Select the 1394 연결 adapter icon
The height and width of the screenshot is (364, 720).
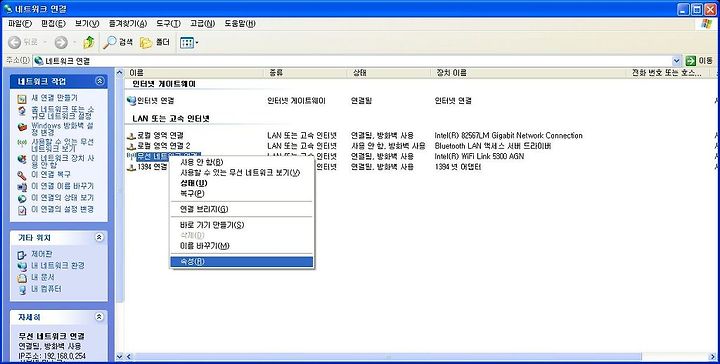[x=131, y=168]
